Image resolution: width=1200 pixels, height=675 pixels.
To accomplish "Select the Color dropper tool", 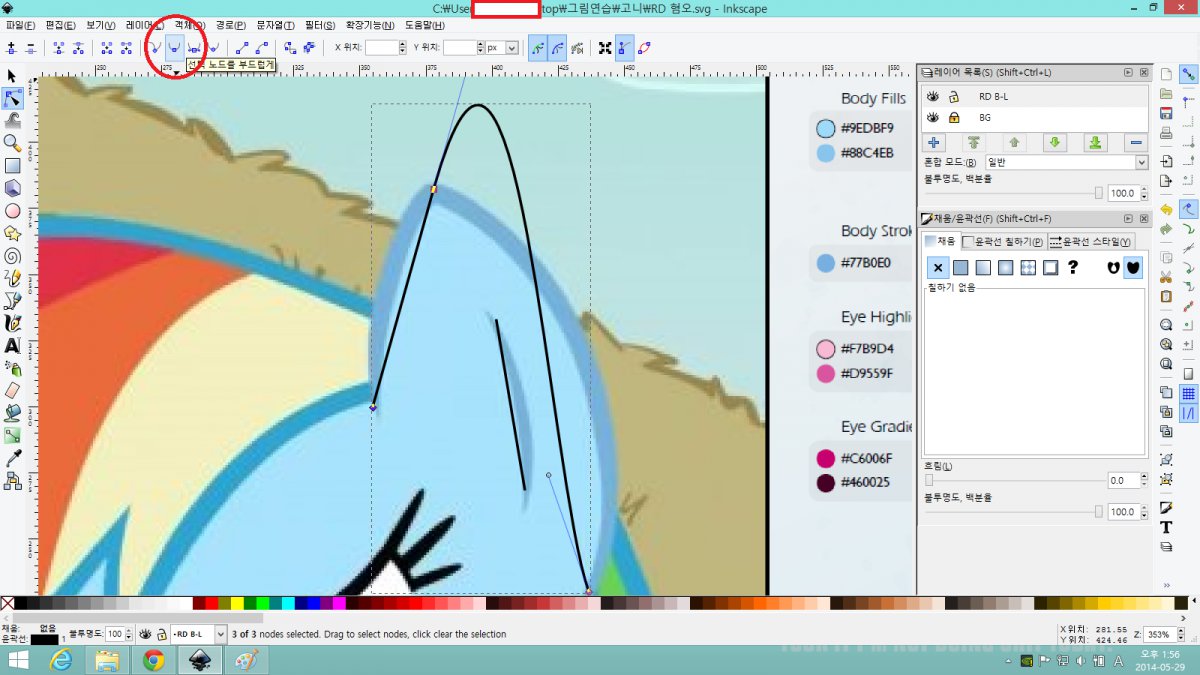I will [13, 458].
